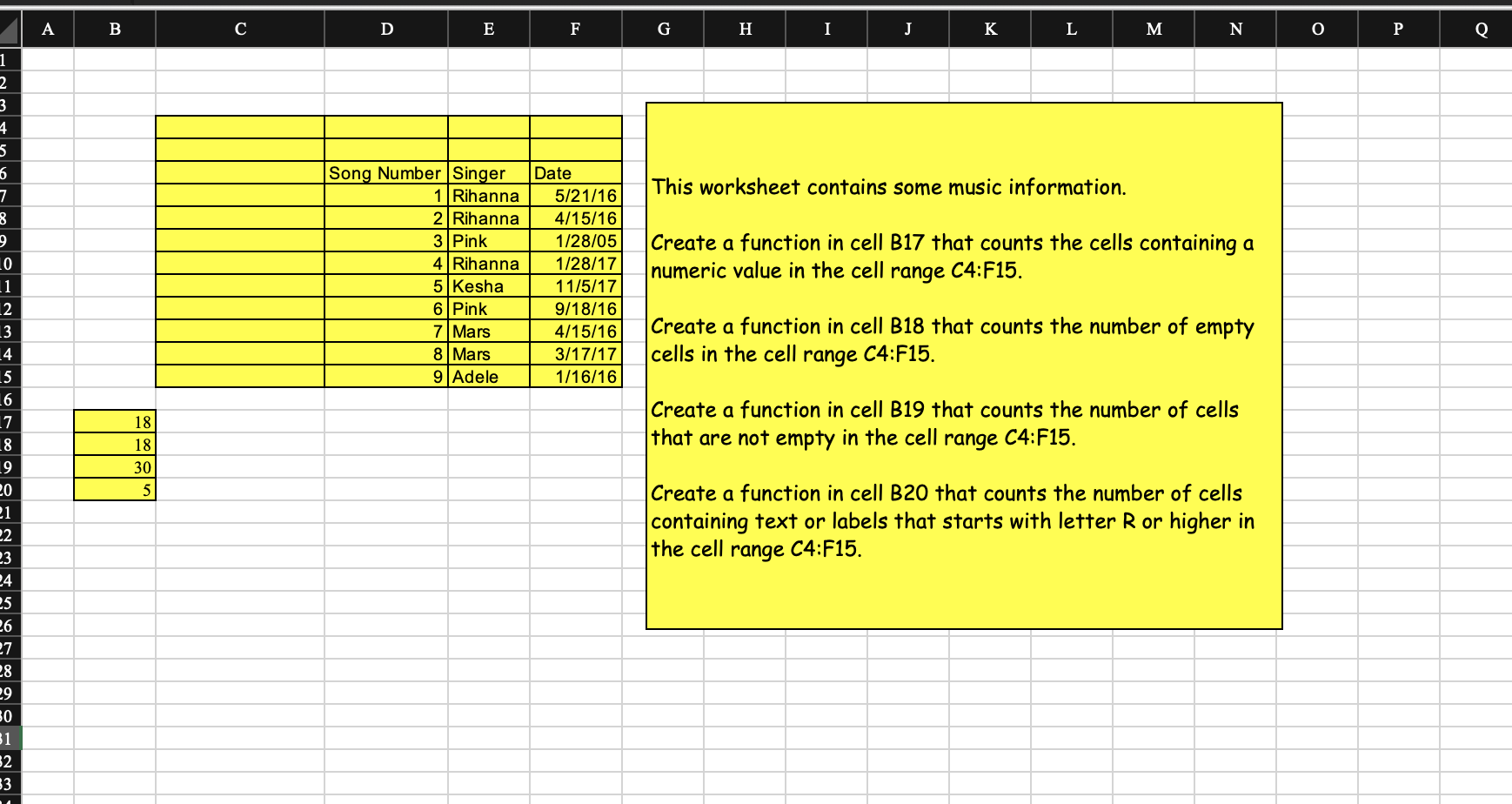Select the "Song Number" heading cell
Screen dimensions: 1512x804
[x=386, y=172]
